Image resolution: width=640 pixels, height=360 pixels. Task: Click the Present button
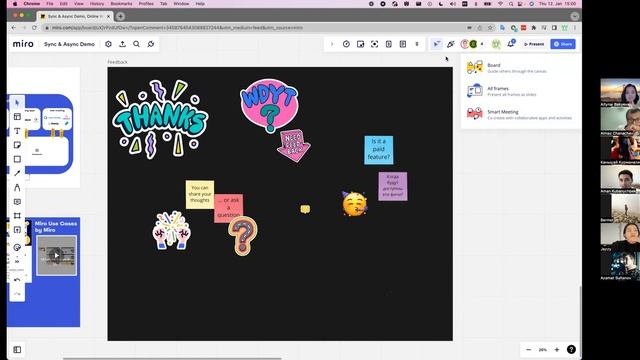point(534,44)
